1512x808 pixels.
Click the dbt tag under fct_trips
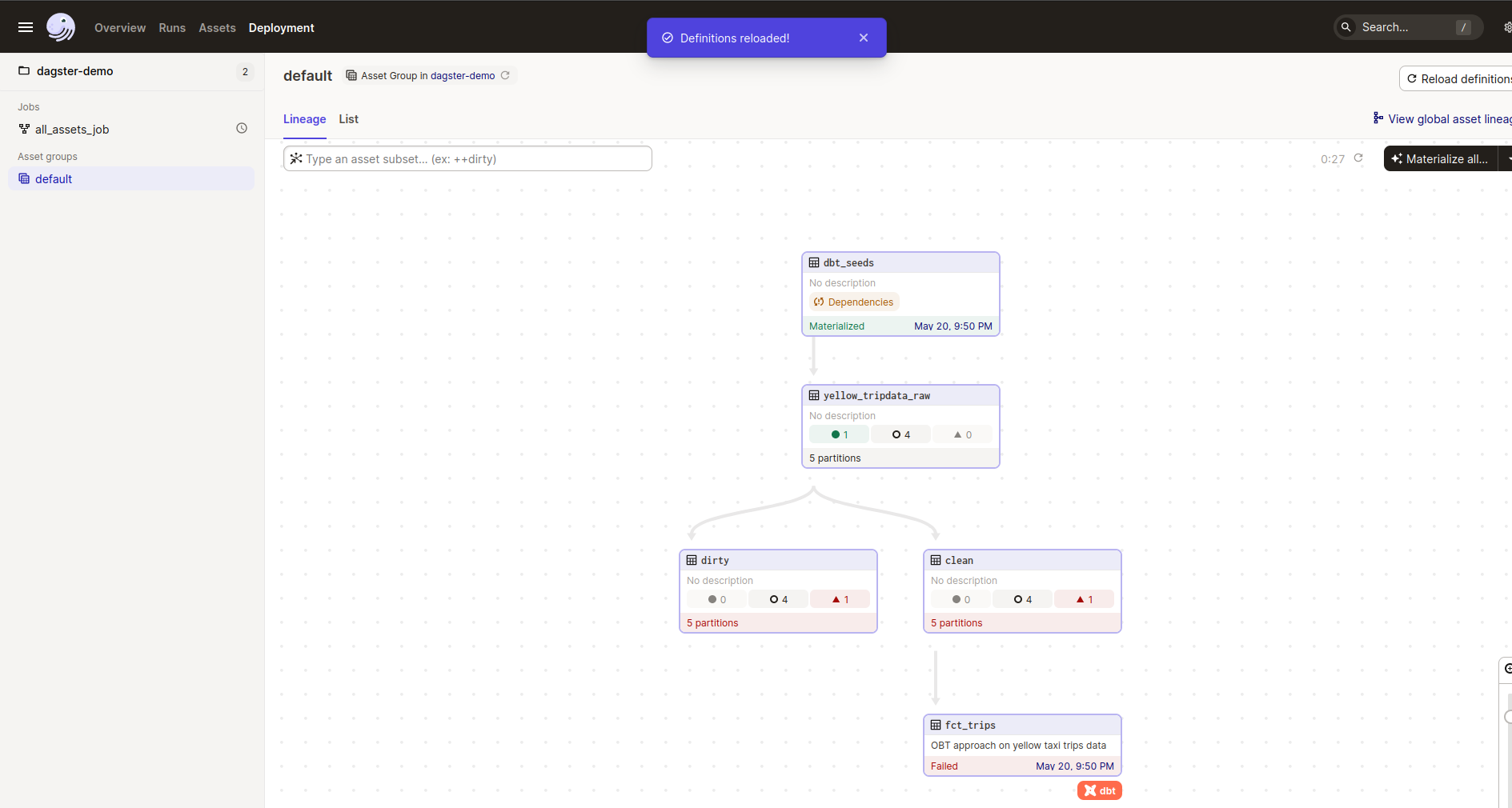[1099, 790]
